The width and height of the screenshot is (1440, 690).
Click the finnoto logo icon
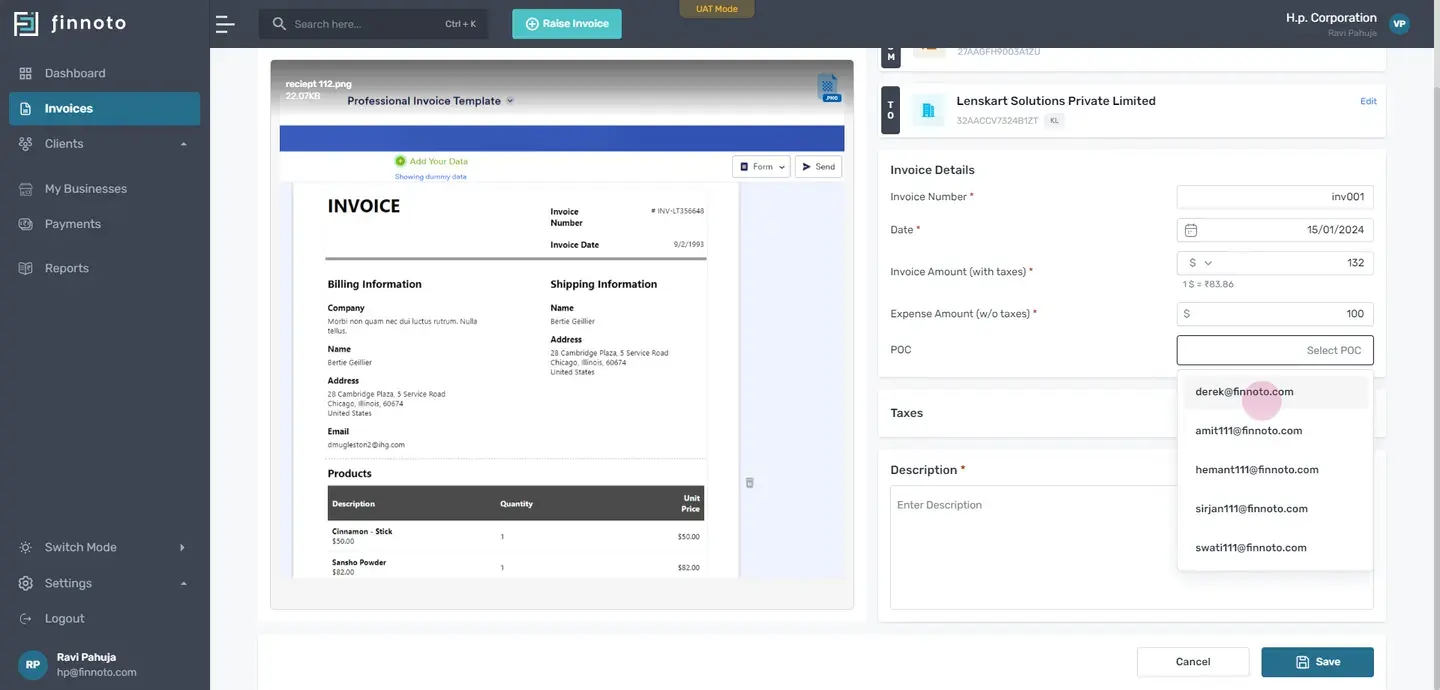26,23
